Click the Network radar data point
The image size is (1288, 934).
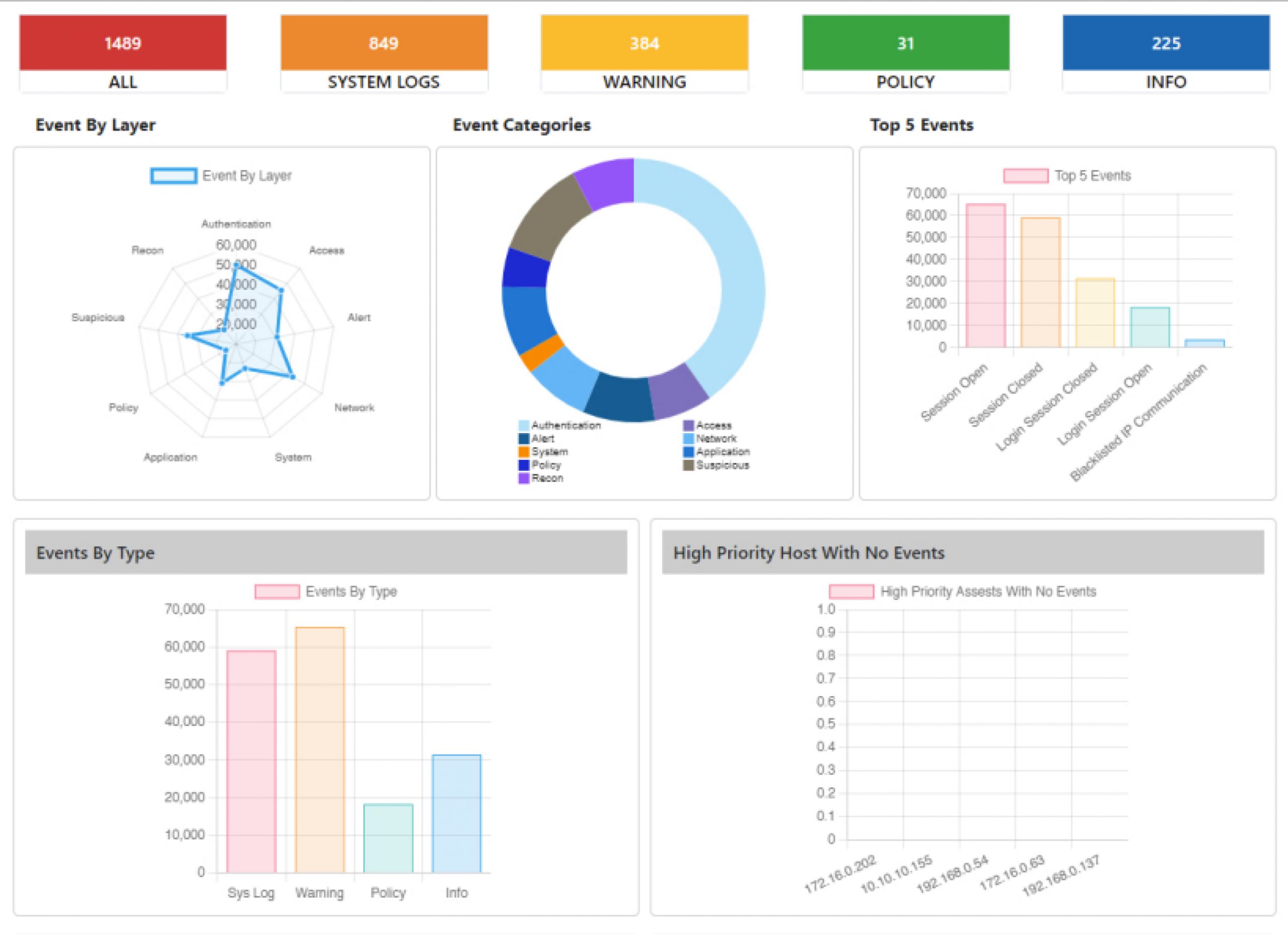[x=293, y=376]
